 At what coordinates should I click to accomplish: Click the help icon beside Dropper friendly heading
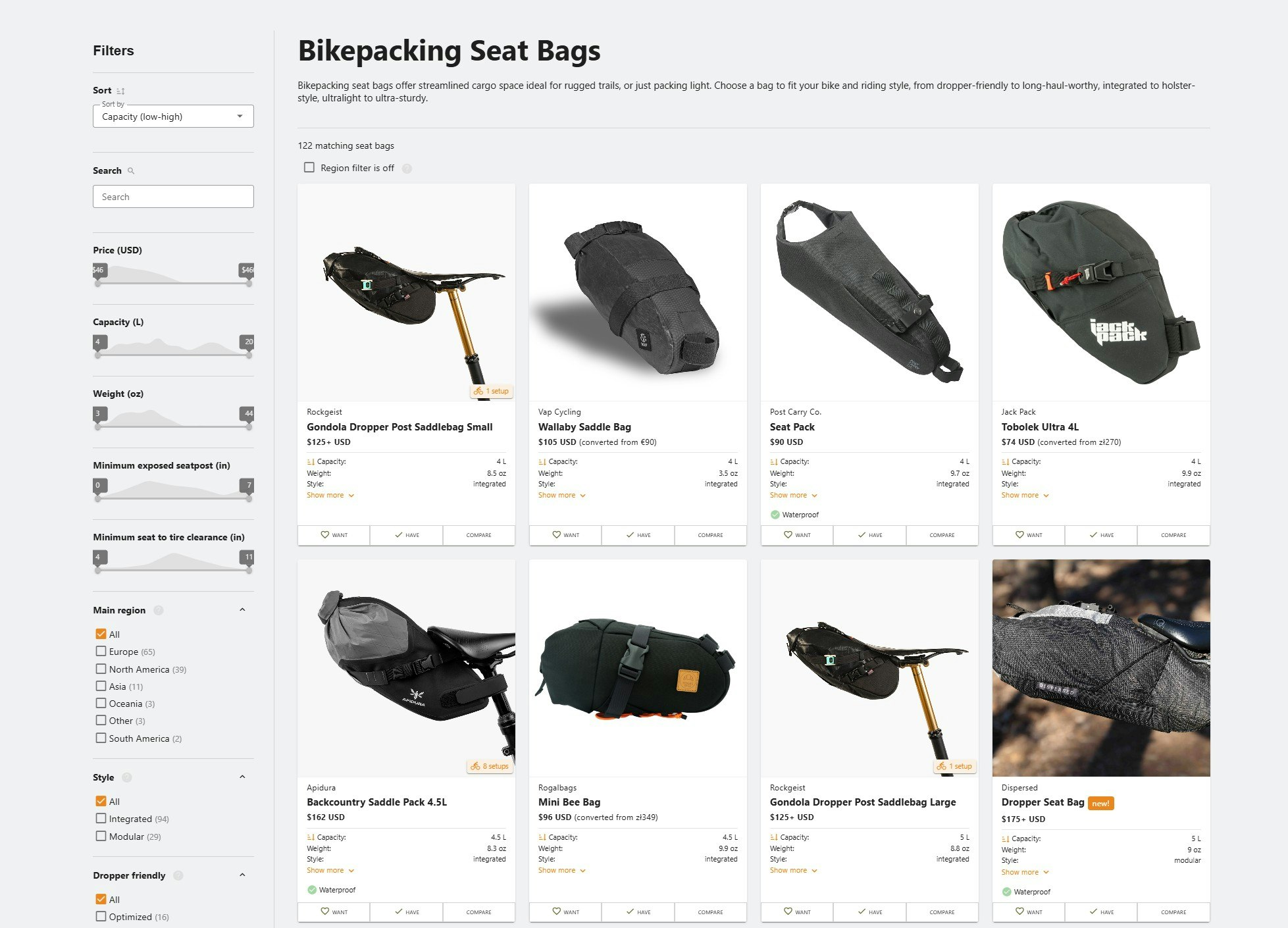click(177, 876)
